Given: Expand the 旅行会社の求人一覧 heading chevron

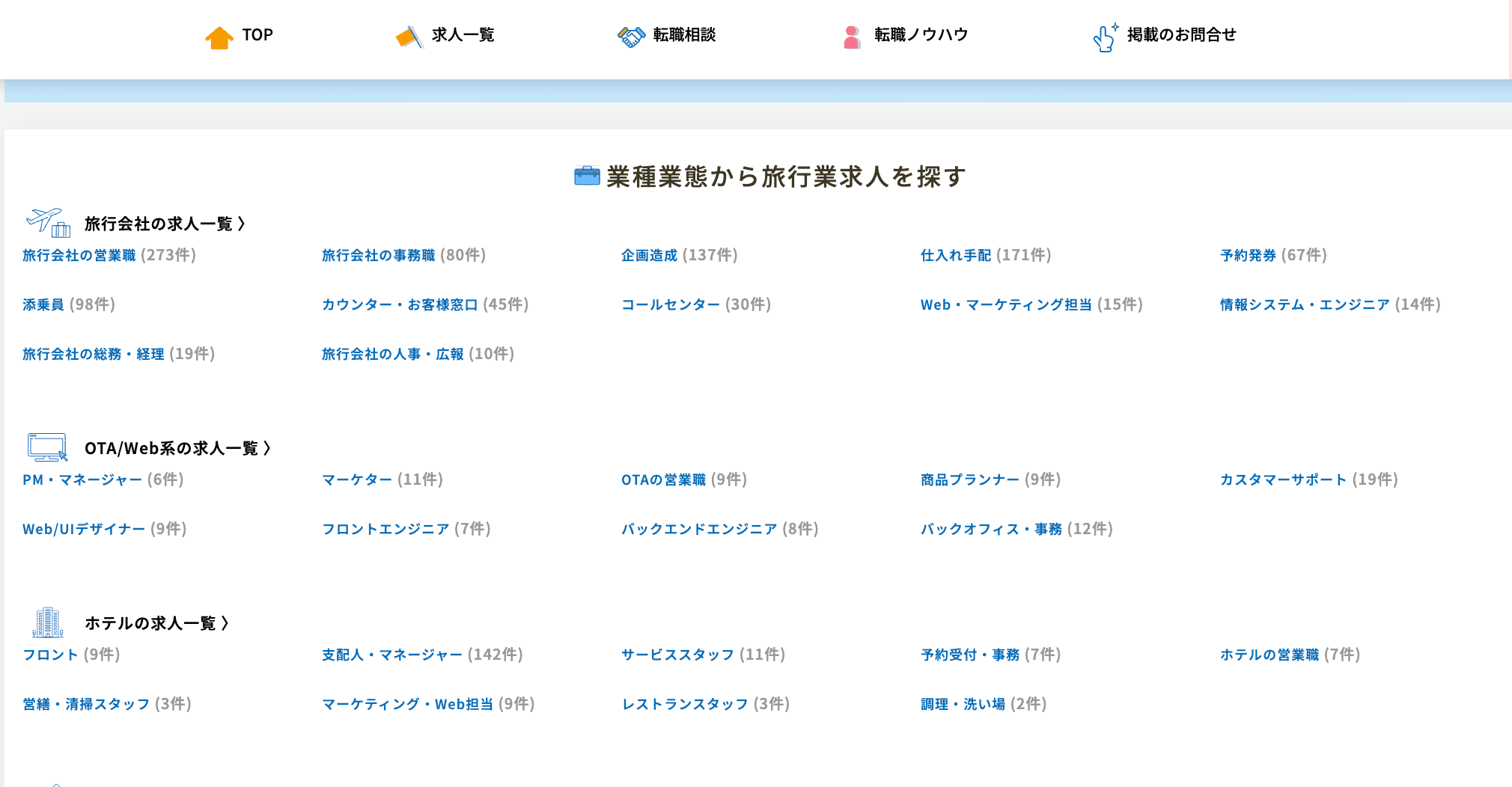Looking at the screenshot, I should (x=241, y=224).
